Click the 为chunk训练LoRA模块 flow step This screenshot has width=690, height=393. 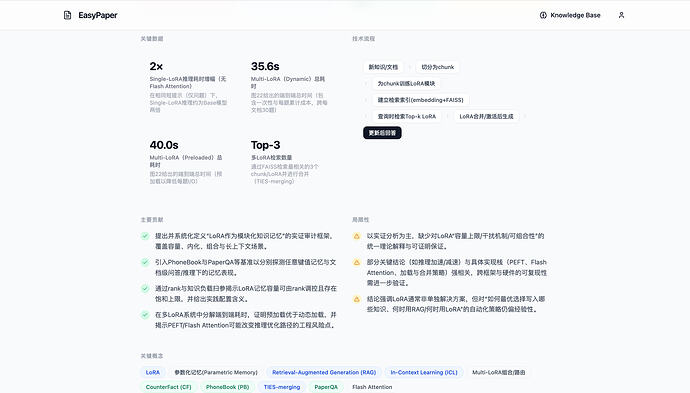(x=406, y=83)
